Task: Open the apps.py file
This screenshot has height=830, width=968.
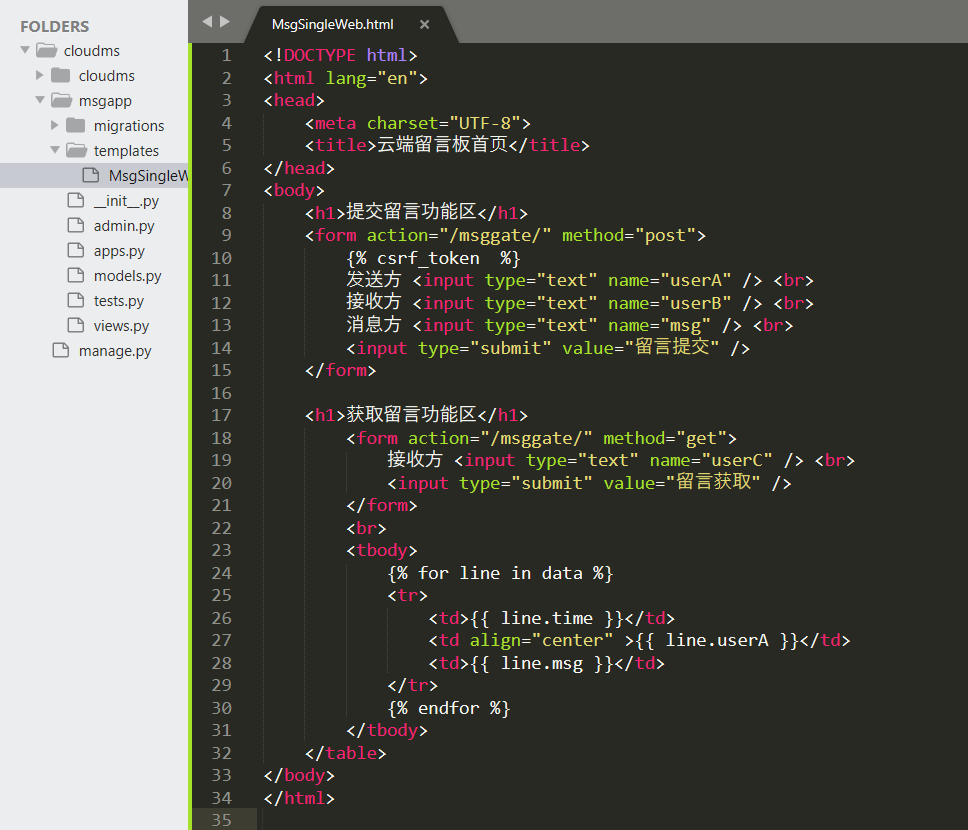Action: pyautogui.click(x=119, y=251)
